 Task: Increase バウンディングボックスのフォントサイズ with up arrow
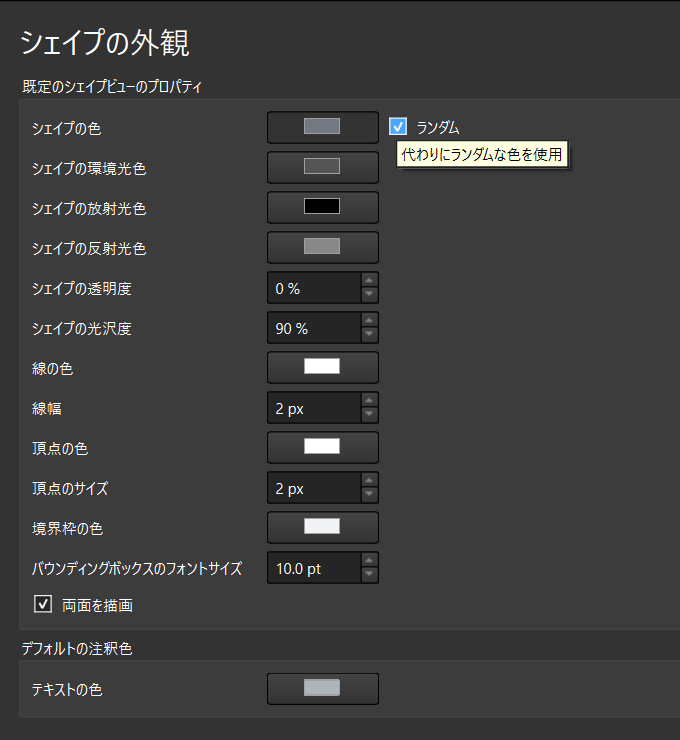[x=369, y=560]
